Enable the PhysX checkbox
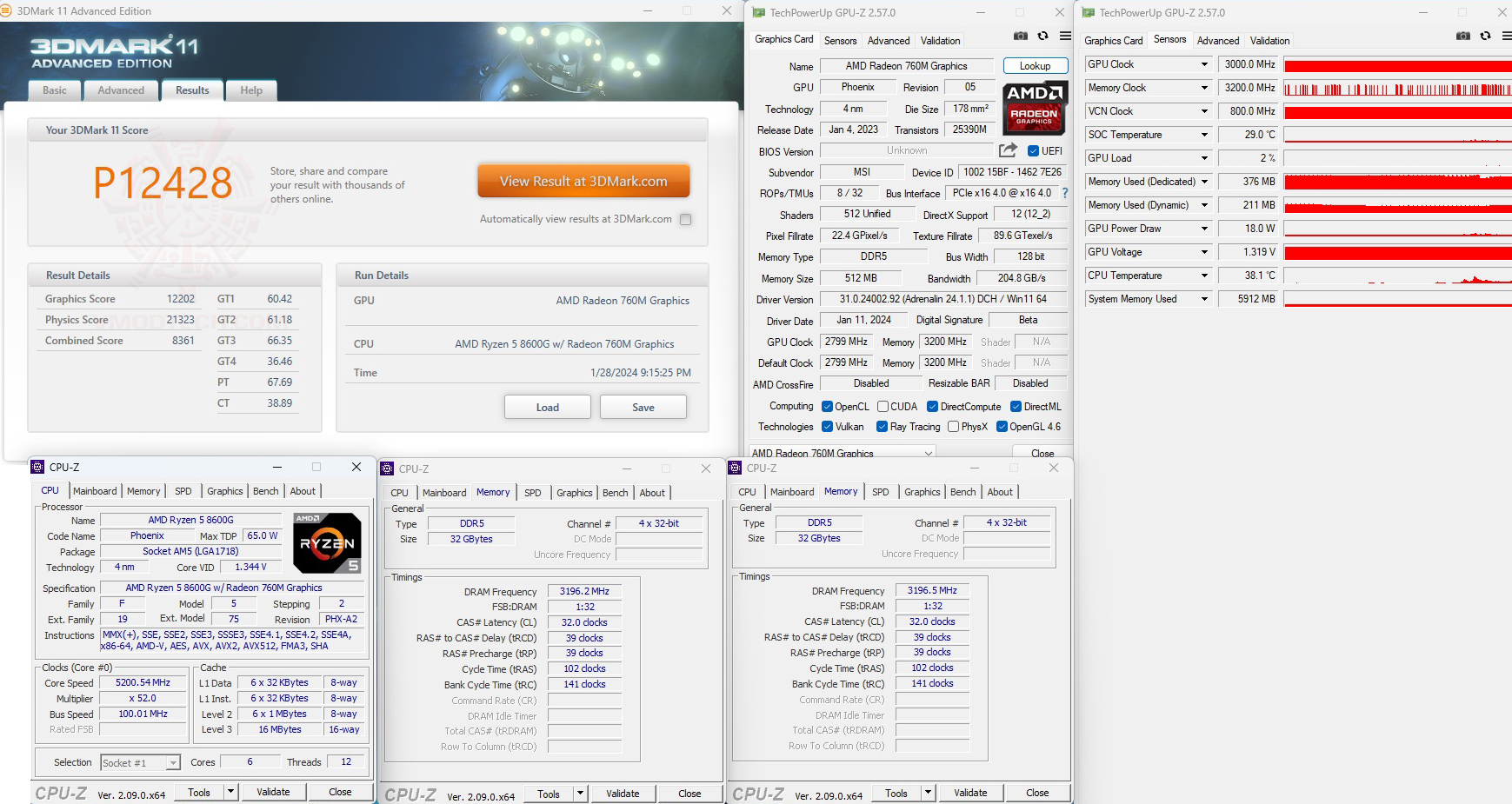Viewport: 1512px width, 804px height. 954,427
